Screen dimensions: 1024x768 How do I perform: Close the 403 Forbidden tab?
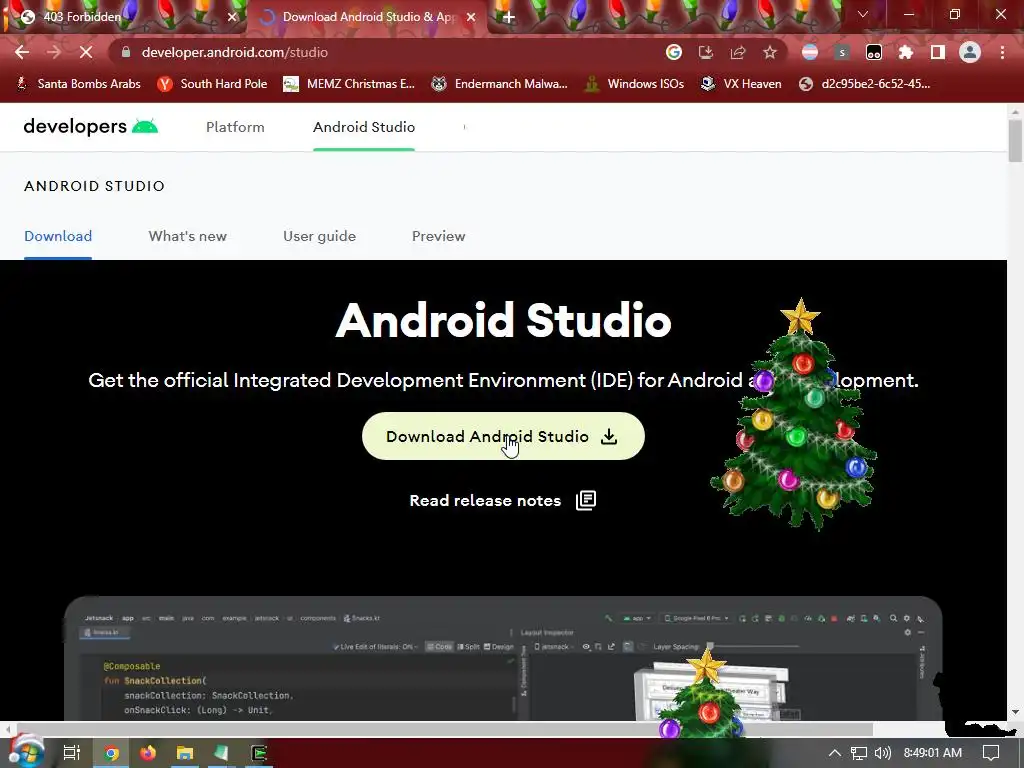tap(232, 17)
